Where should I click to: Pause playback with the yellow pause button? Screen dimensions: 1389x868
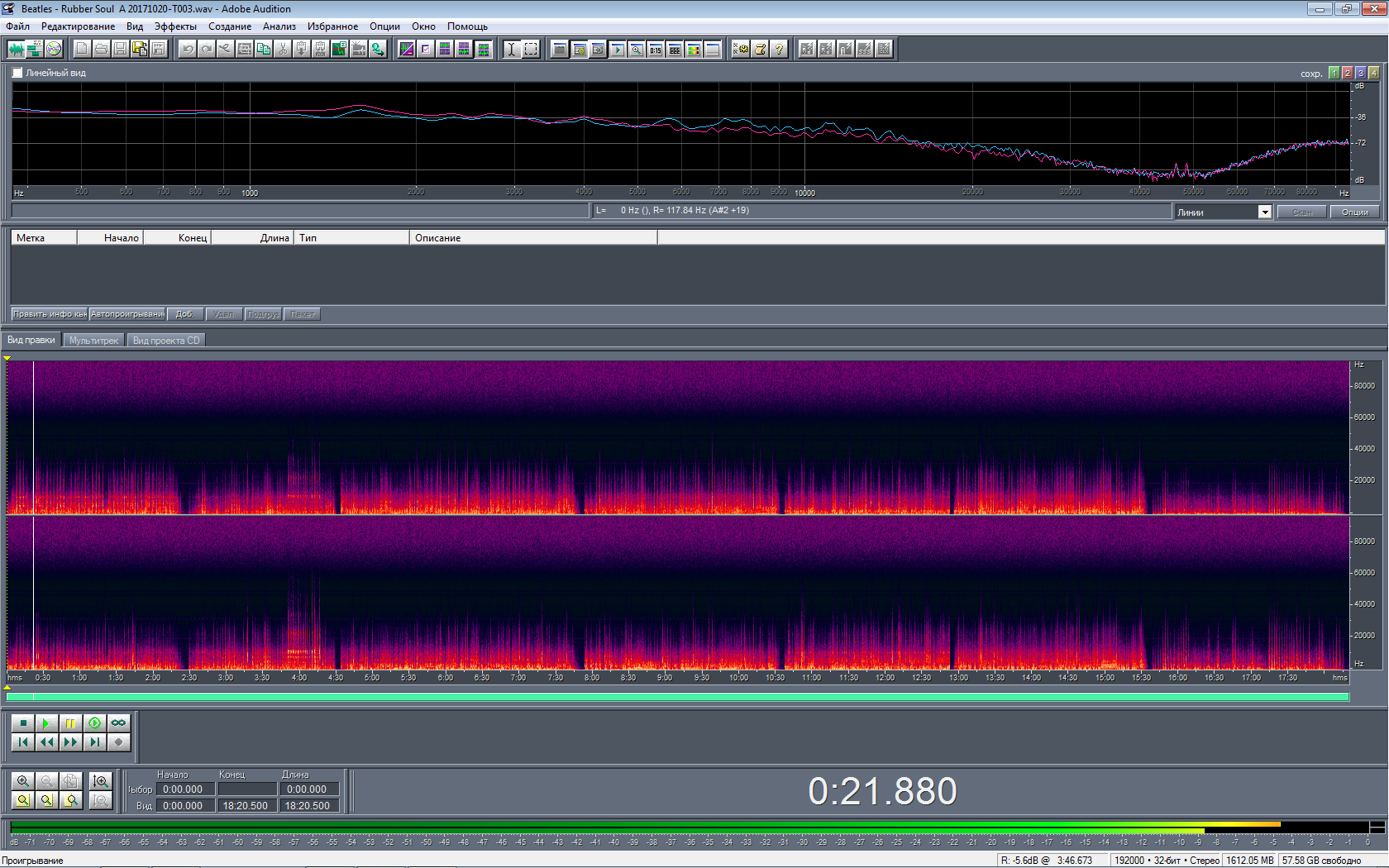click(x=71, y=723)
